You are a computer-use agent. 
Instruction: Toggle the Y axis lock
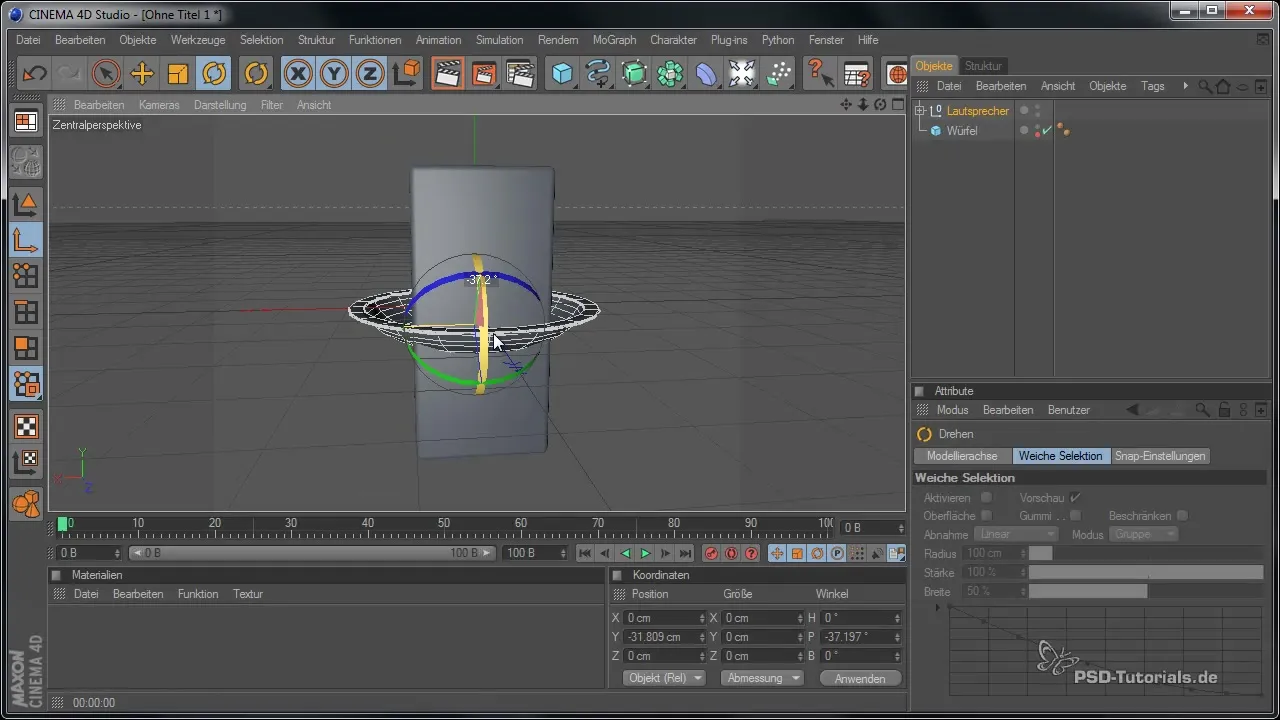pyautogui.click(x=333, y=73)
